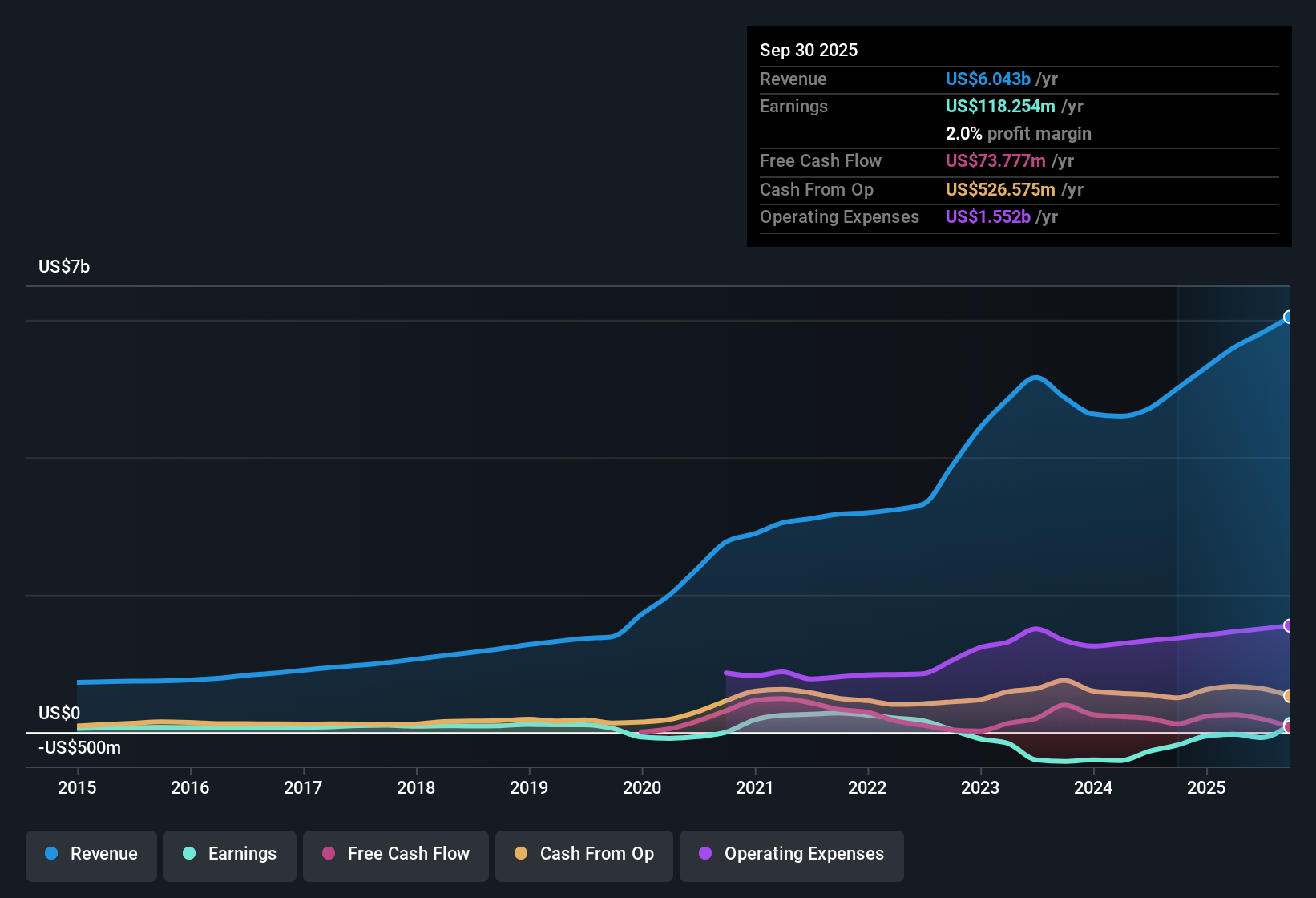Click the US$6.043b revenue value link
1316x898 pixels.
coord(987,79)
